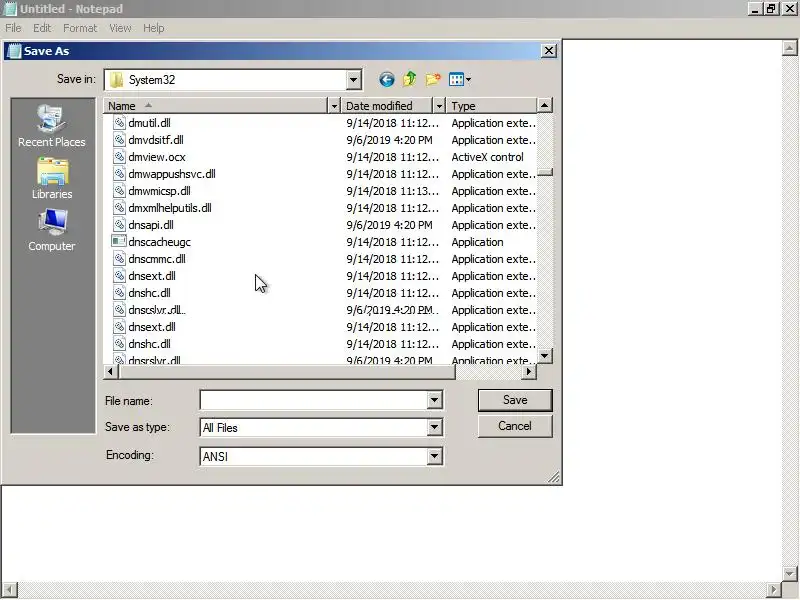Go up one folder level

point(409,80)
